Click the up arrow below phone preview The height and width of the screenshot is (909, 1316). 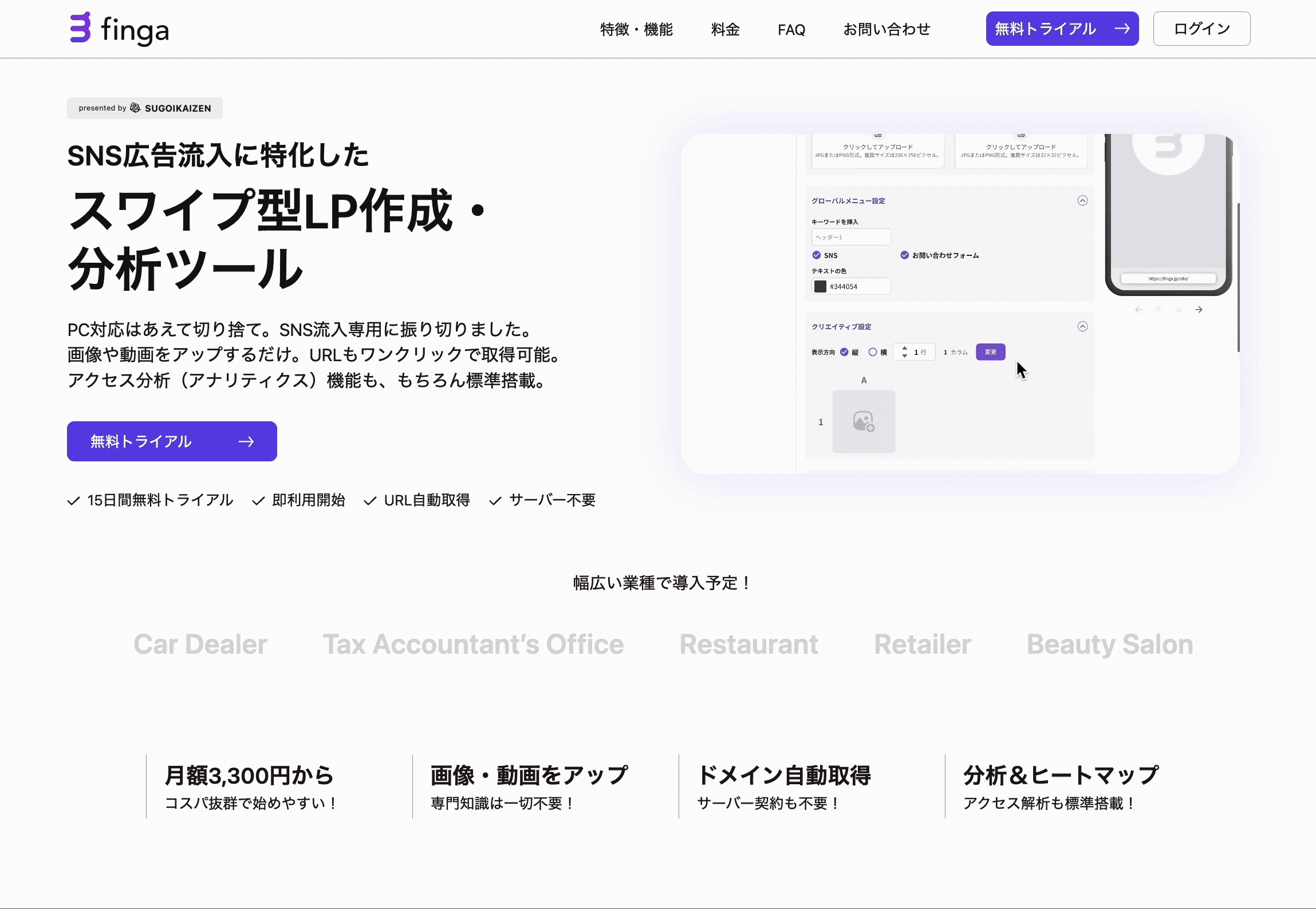[x=1159, y=310]
